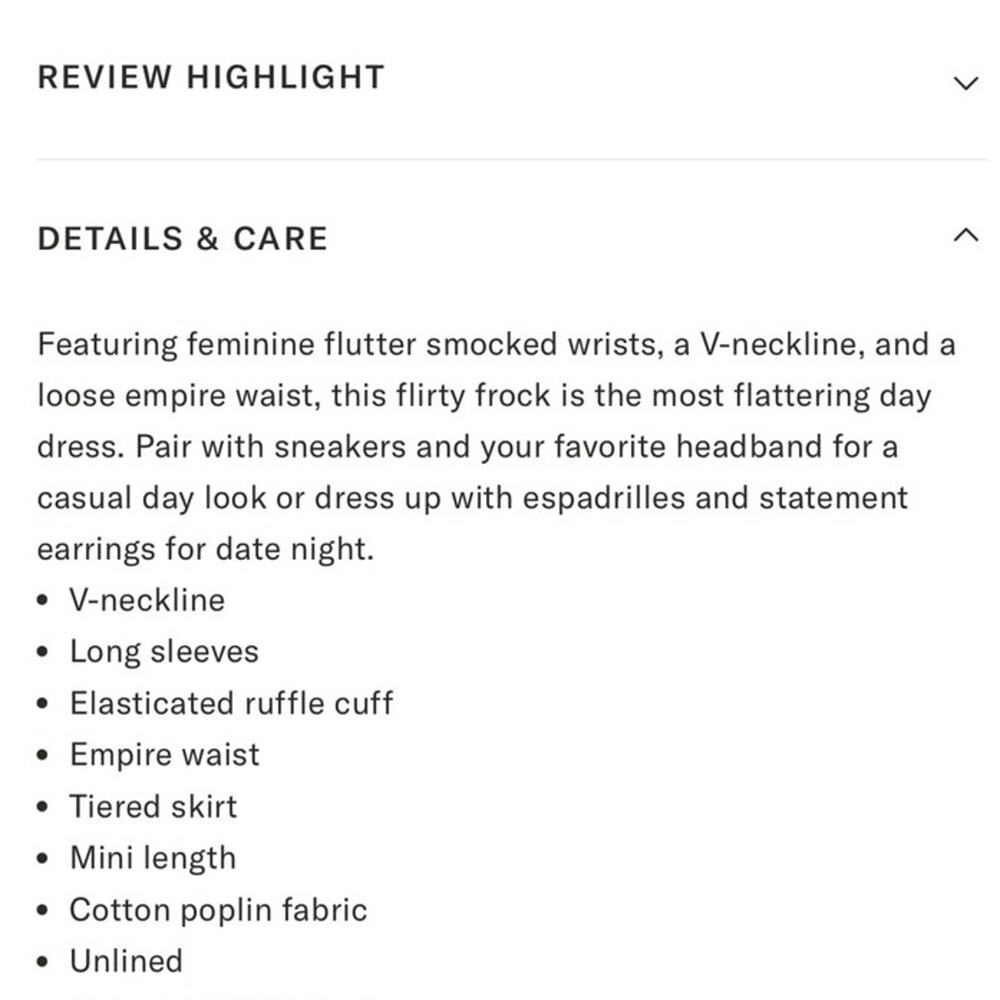Collapse Details & Care using the up chevron
The image size is (1000, 1000).
click(965, 236)
